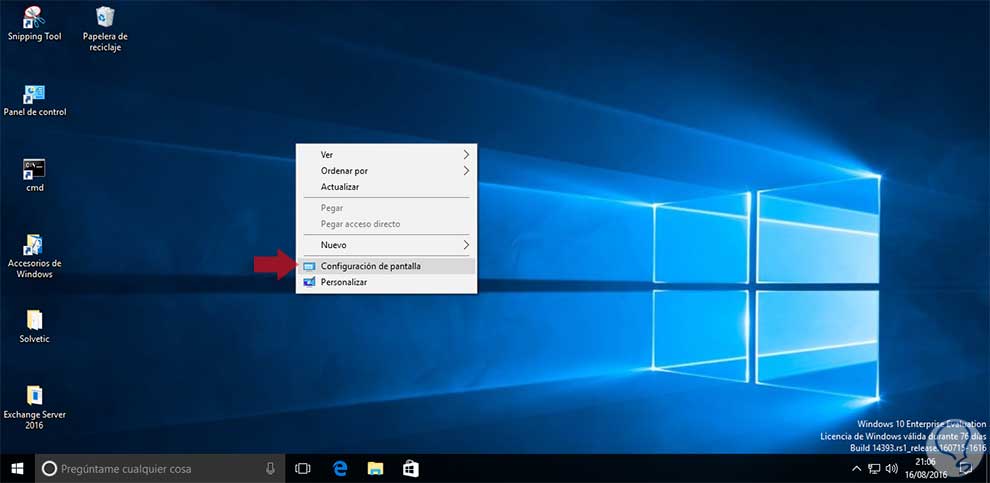Open File Explorer from the taskbar
The image size is (990, 483).
[x=376, y=468]
